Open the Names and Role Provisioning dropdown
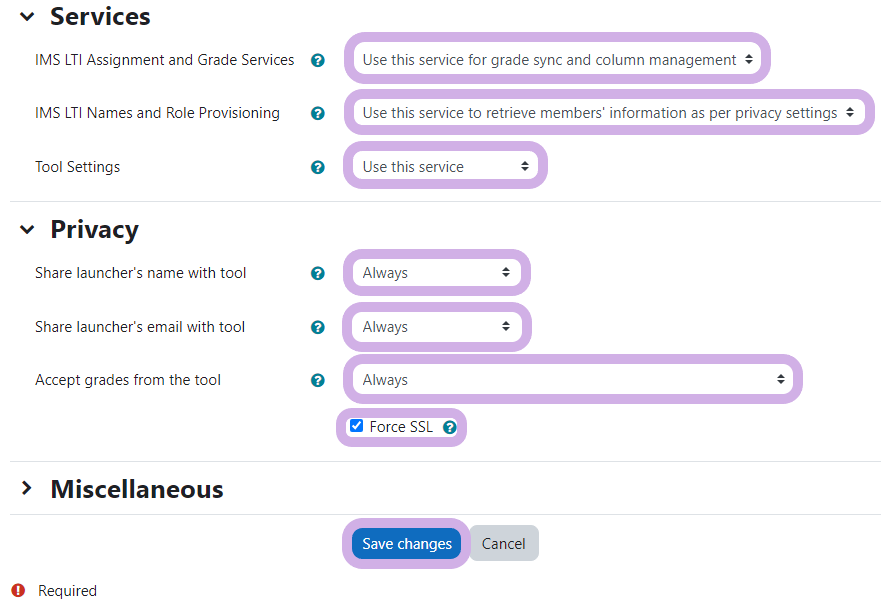Viewport: 881px width, 608px height. coord(608,113)
